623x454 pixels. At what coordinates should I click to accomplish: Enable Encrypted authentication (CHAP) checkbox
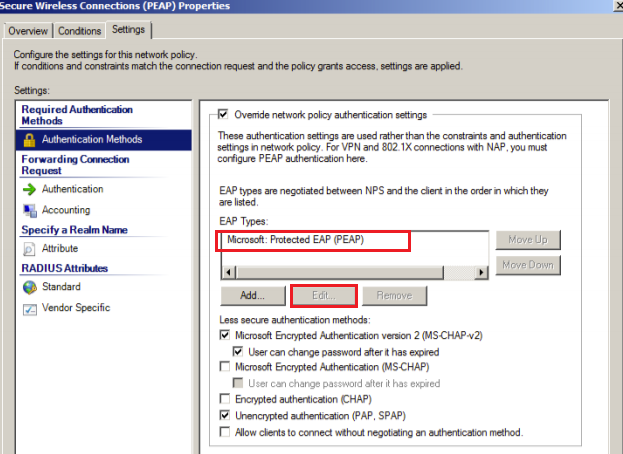point(223,399)
